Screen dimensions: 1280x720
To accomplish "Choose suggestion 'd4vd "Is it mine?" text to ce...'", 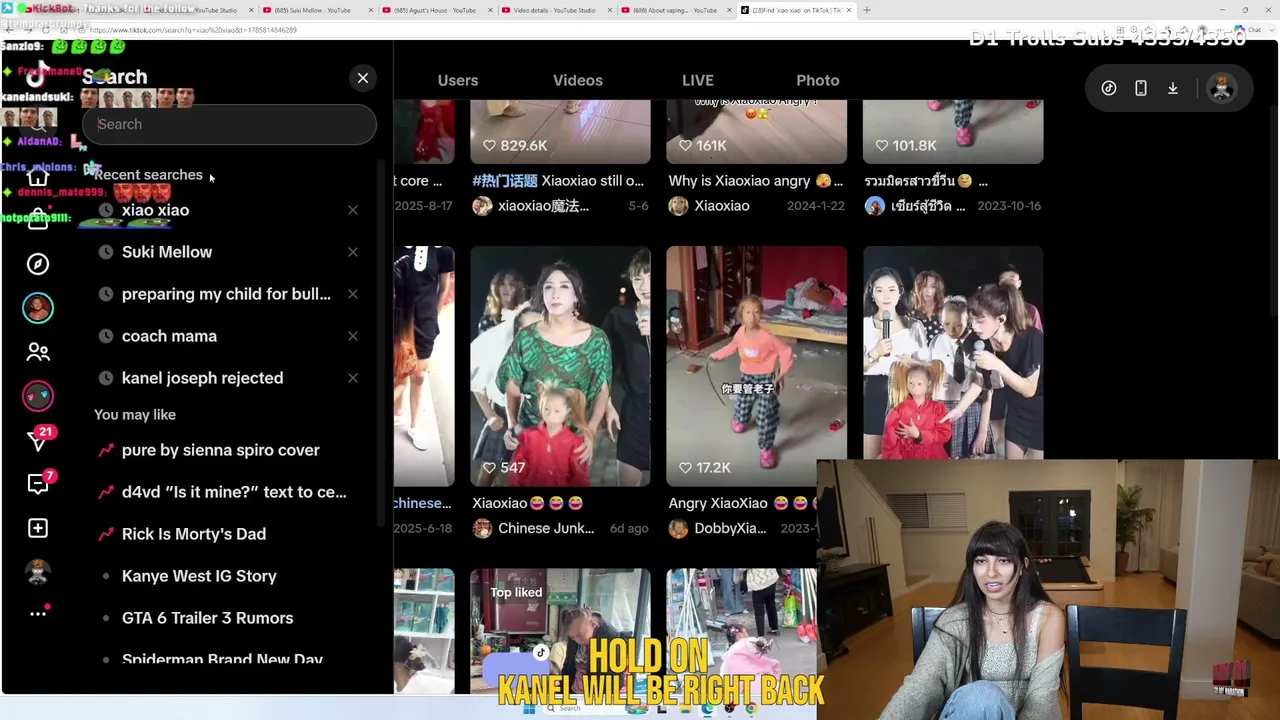I will (234, 492).
